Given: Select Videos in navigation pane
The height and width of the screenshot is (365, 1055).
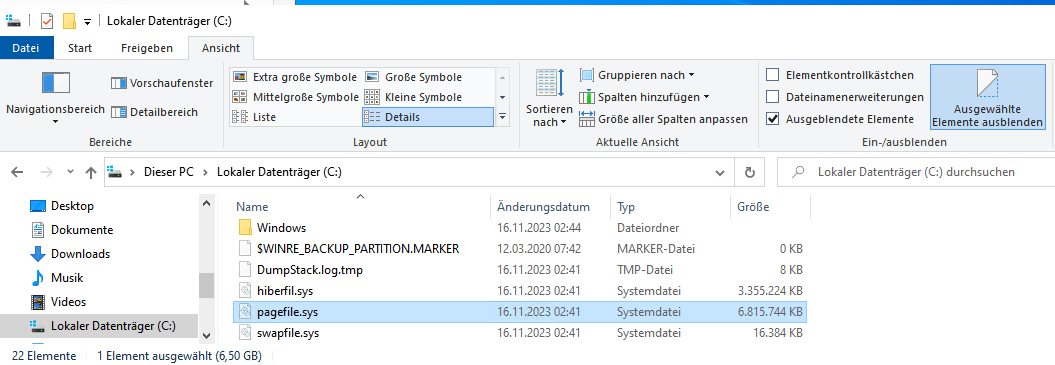Looking at the screenshot, I should point(68,302).
